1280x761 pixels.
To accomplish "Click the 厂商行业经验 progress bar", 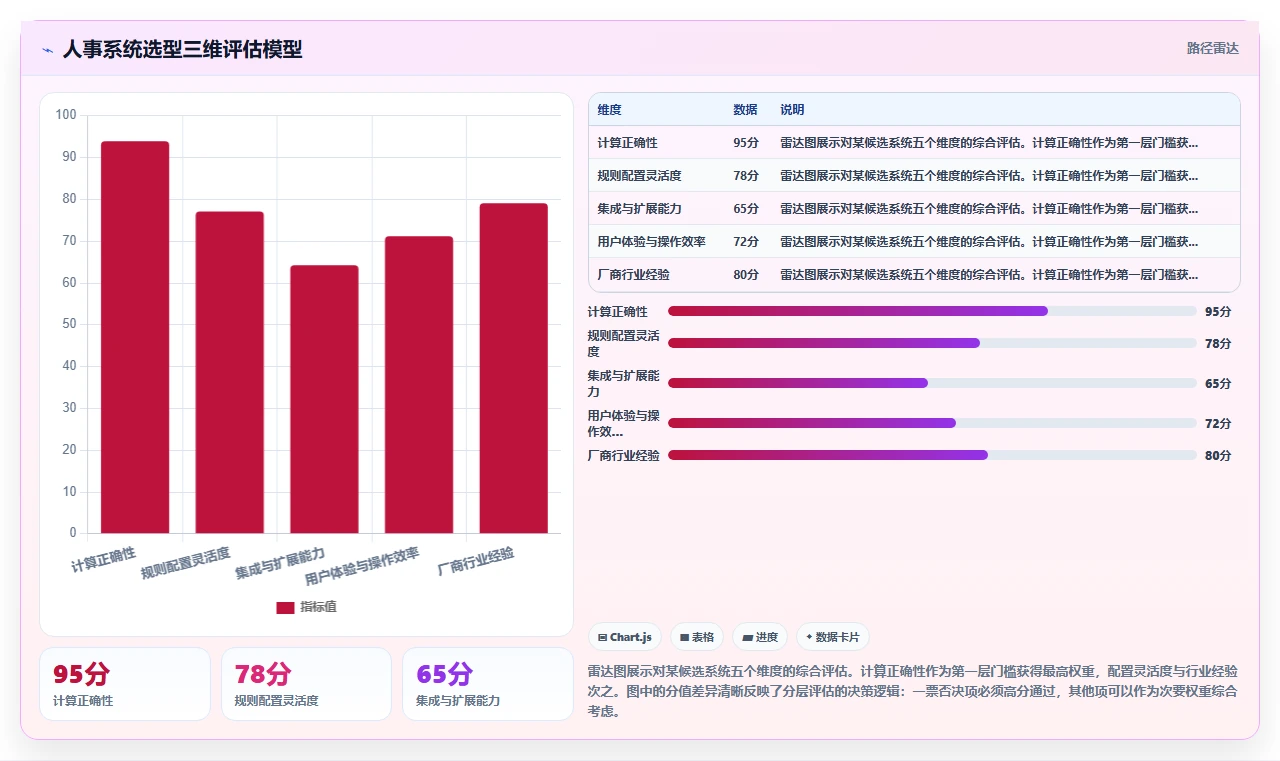I will click(932, 455).
